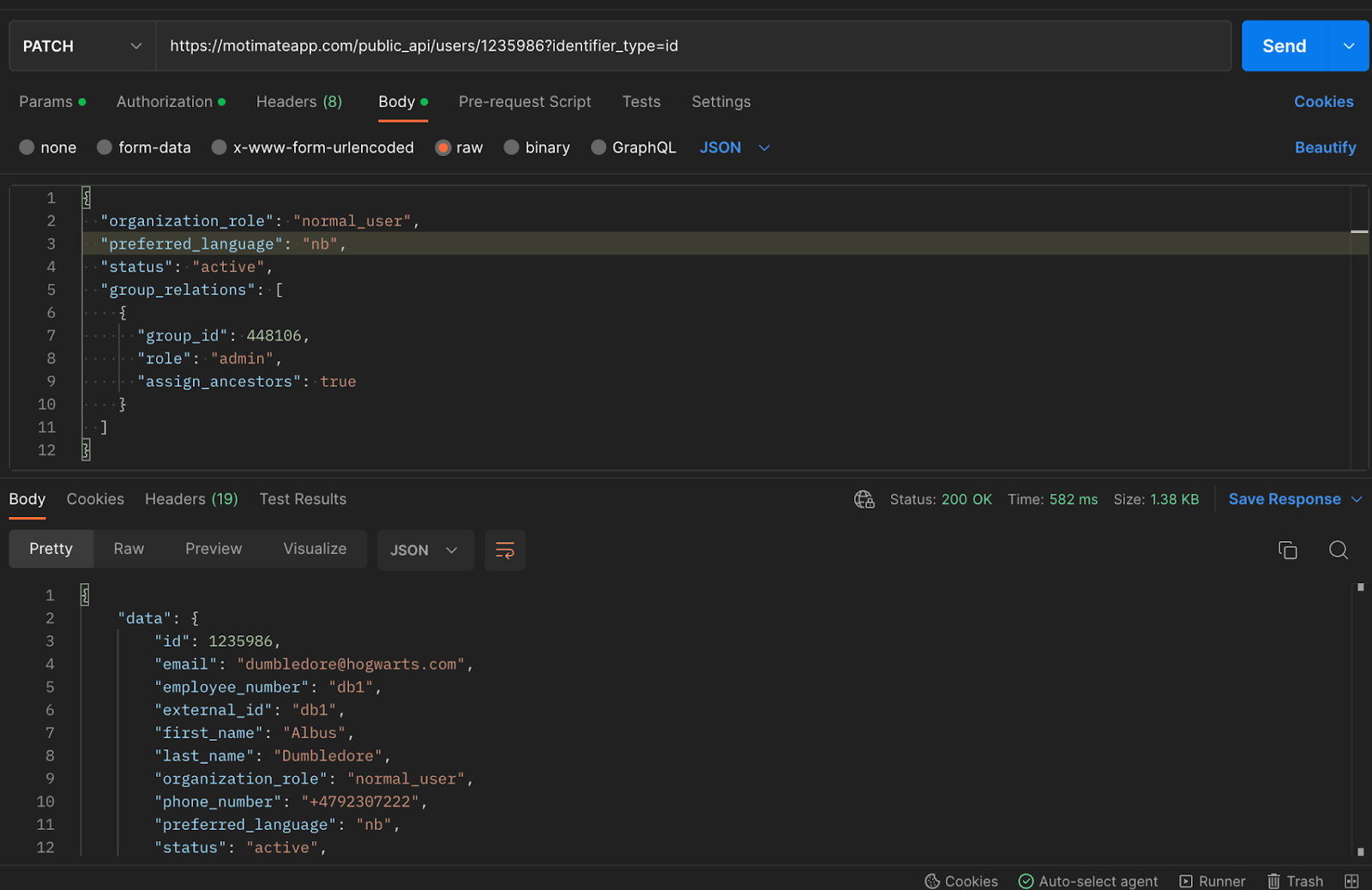The height and width of the screenshot is (890, 1372).
Task: Expand the Save Response dropdown chevron
Action: (x=1357, y=499)
